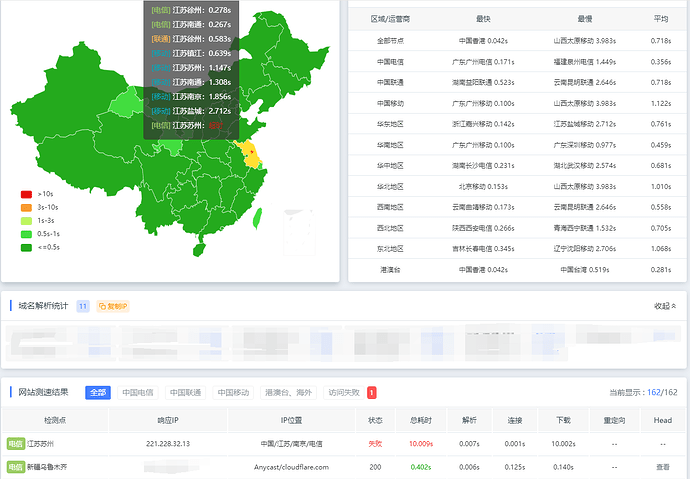
Task: Click the IP address 221.228.32.13
Action: point(168,444)
